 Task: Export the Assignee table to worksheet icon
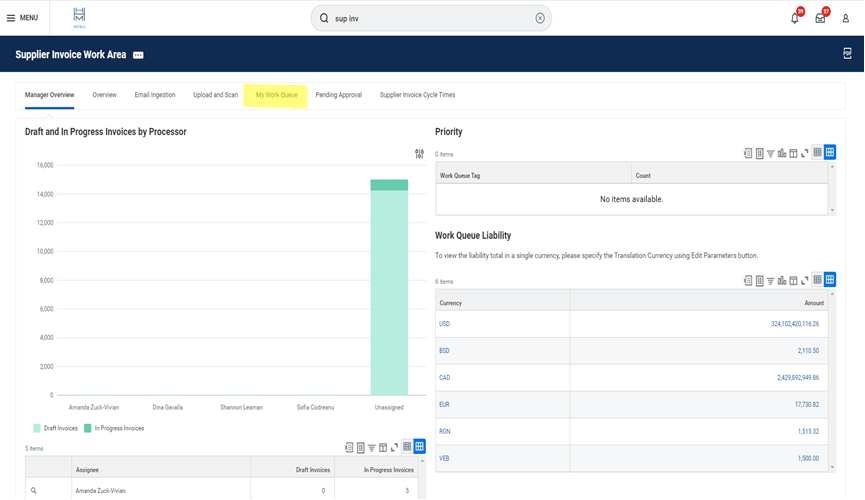tap(360, 448)
